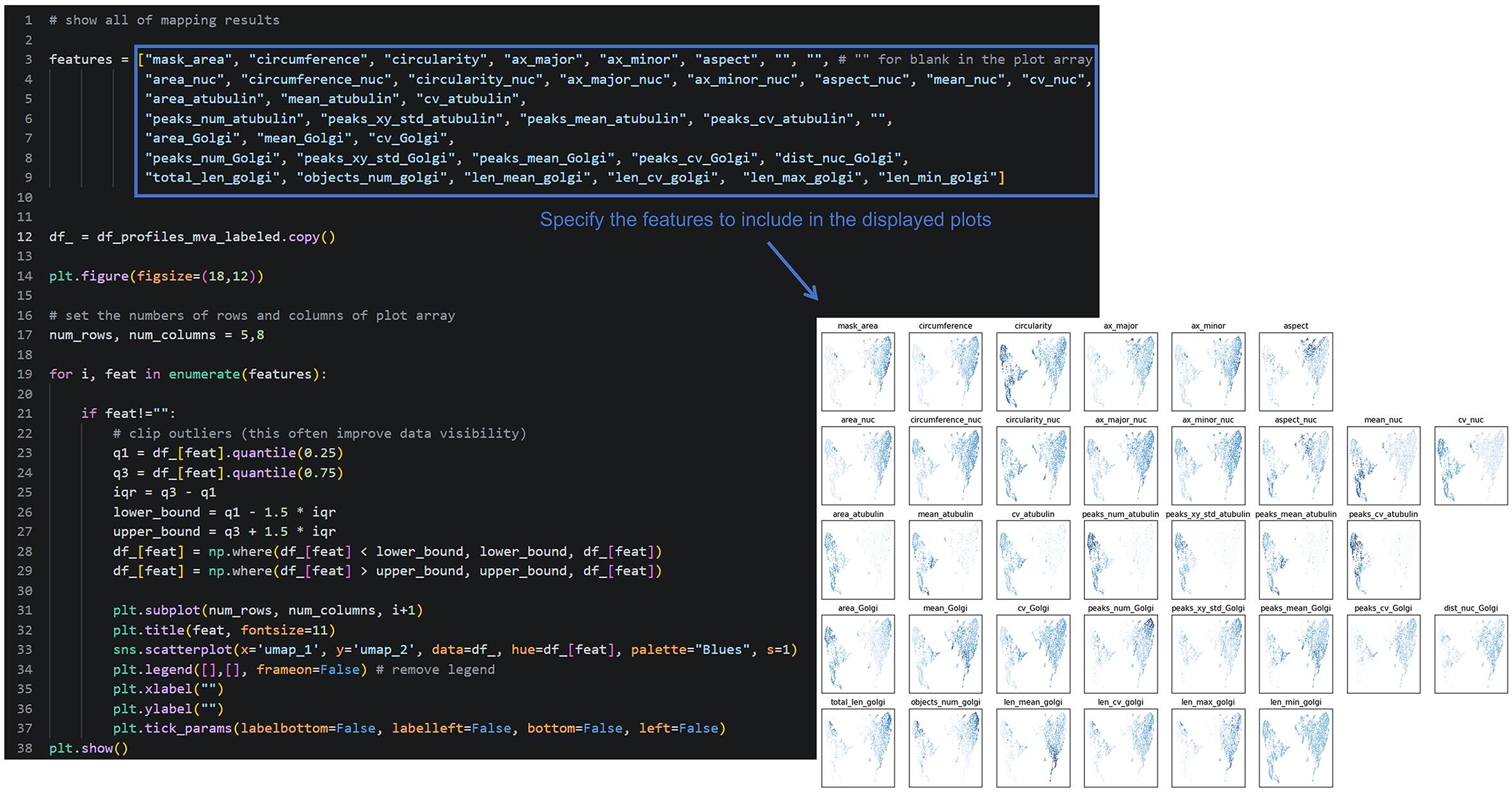1512x793 pixels.
Task: Open the peaks_num_atubulin plot
Action: pos(1120,559)
